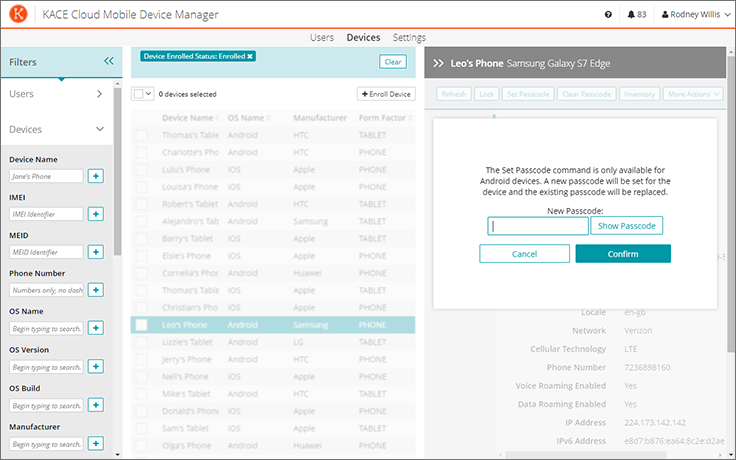Collapse the Filters panel double chevron

tap(108, 61)
